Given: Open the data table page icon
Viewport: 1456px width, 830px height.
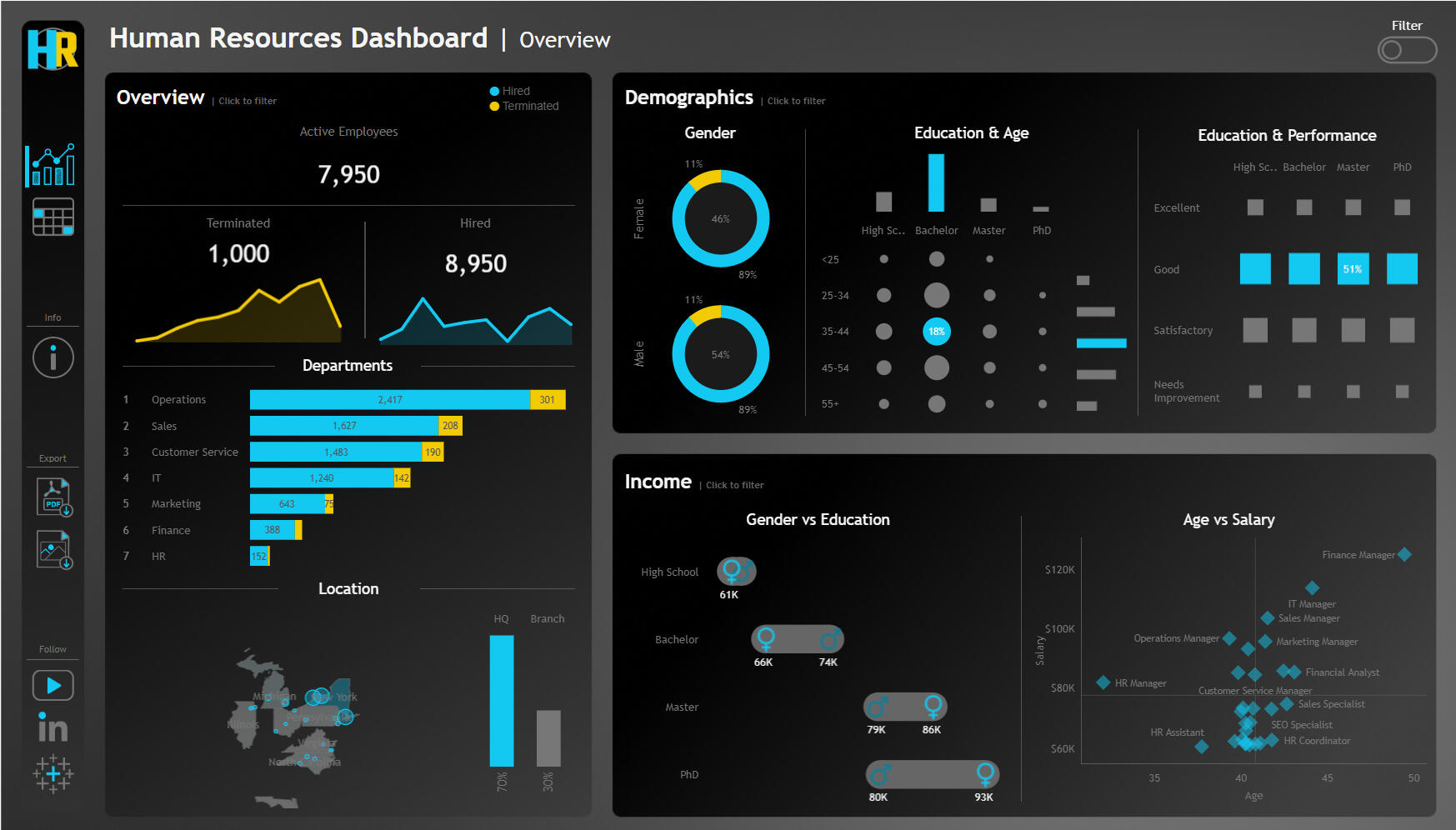Looking at the screenshot, I should 52,215.
